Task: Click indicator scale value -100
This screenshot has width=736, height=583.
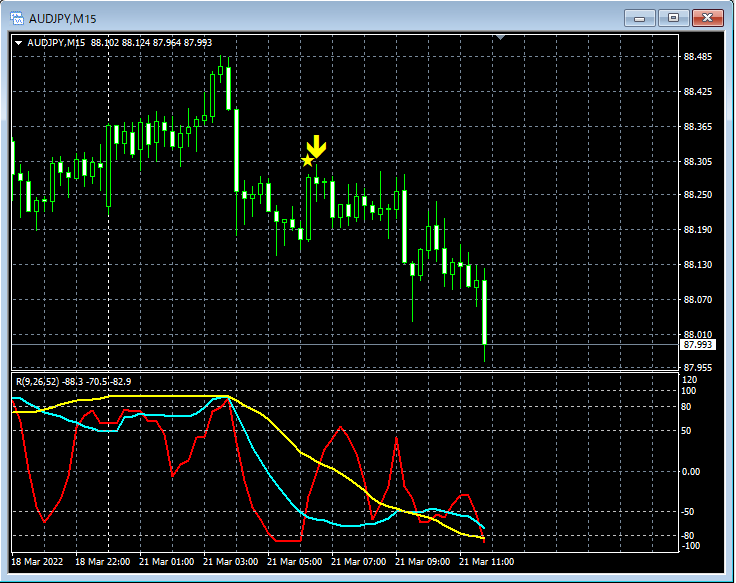Action: 690,546
